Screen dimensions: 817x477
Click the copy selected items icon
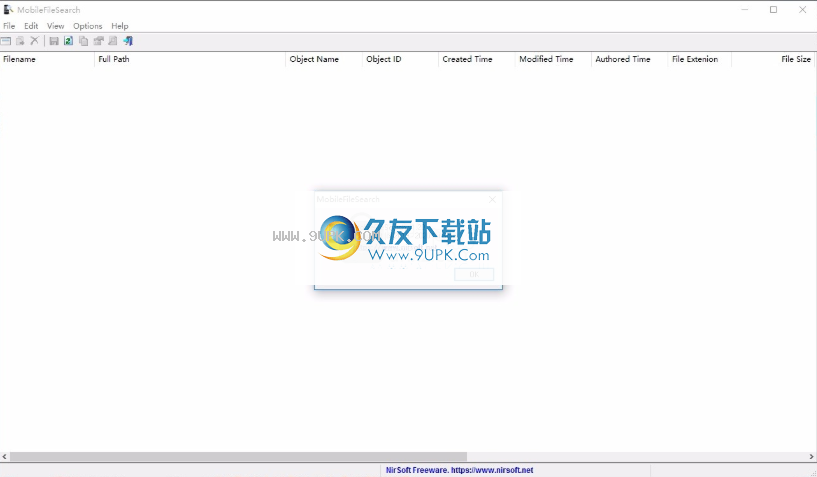(83, 41)
